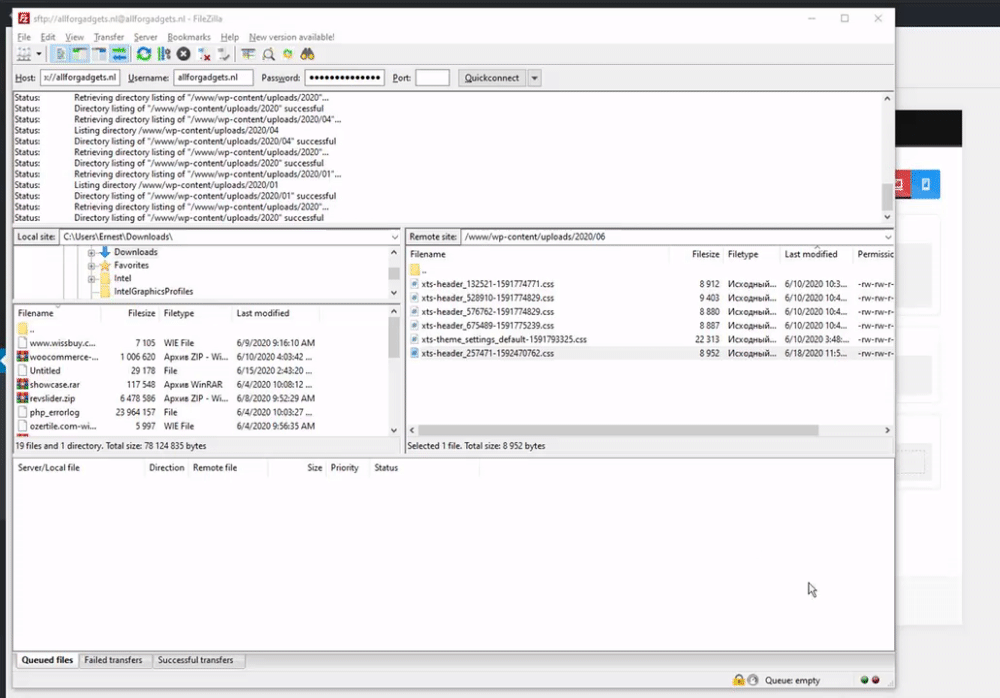
Task: Open the Quickconnect history dropdown arrow
Action: pyautogui.click(x=535, y=78)
